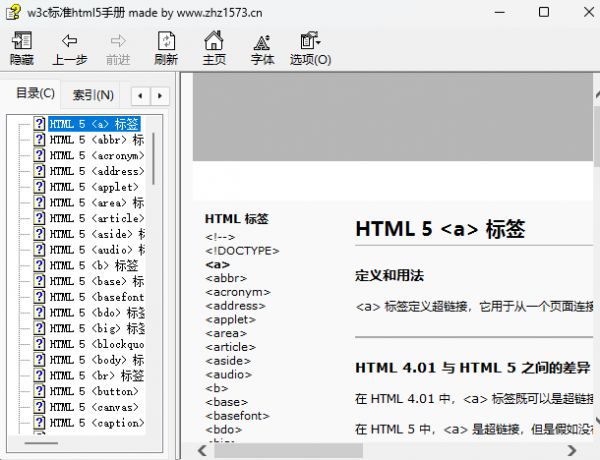Click the page icon beside <abbr> tree item
The width and height of the screenshot is (600, 460).
tap(39, 139)
